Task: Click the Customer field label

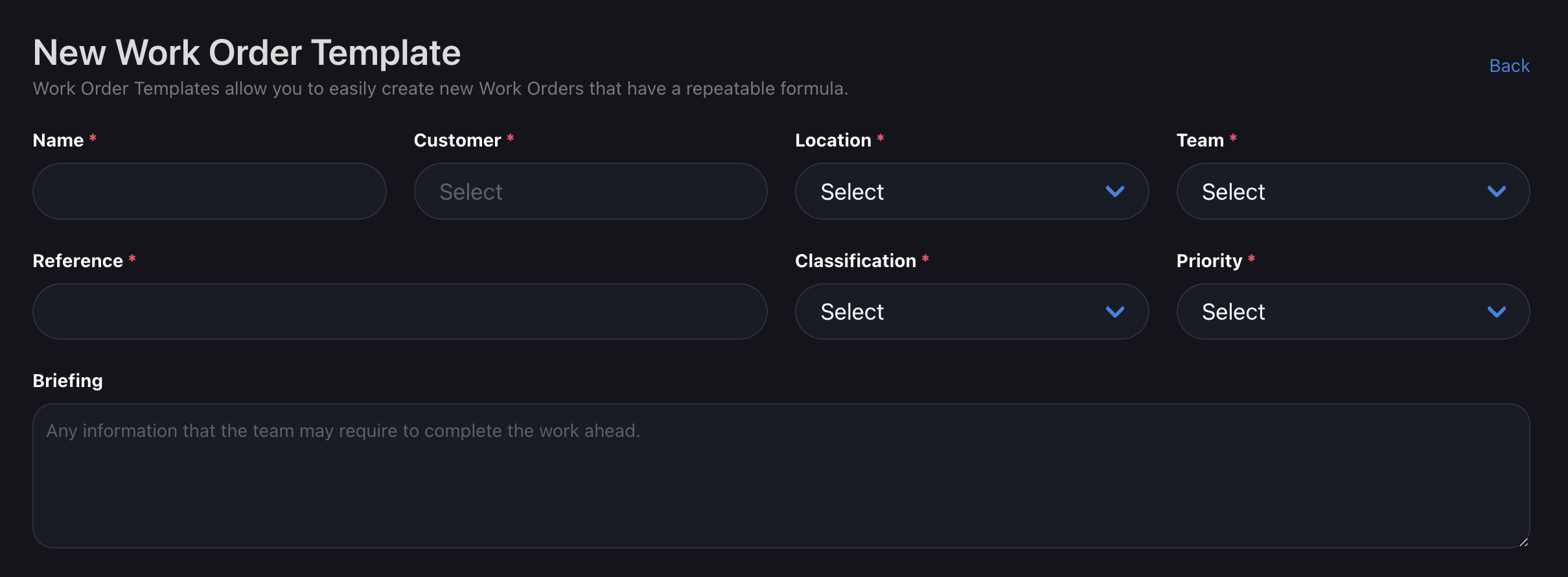Action: [x=457, y=141]
